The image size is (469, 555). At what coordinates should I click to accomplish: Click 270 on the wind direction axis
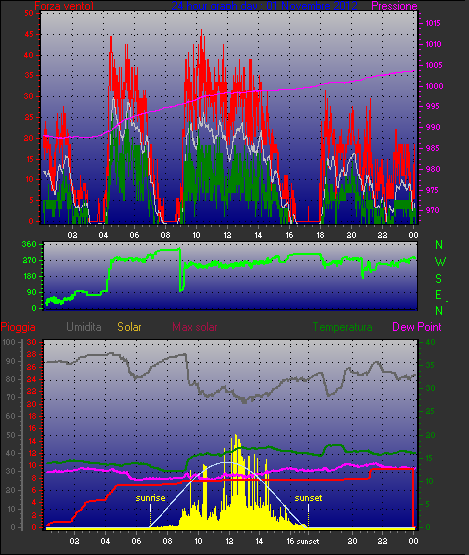point(29,261)
